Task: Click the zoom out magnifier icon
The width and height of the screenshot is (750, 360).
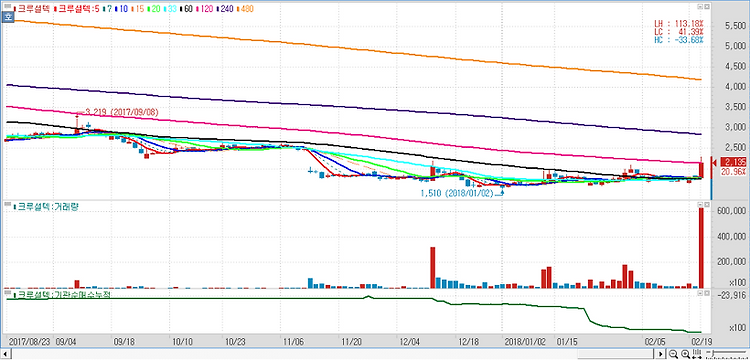Action: [x=673, y=354]
